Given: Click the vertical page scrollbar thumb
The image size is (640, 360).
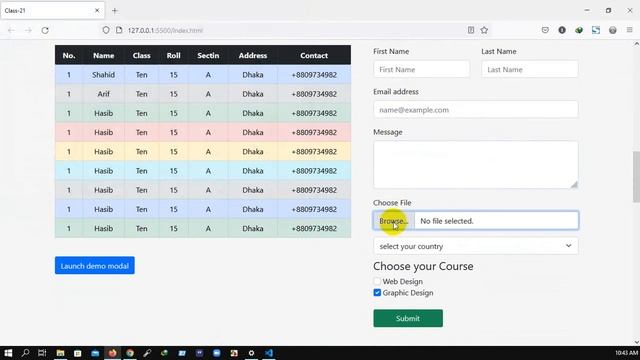Looking at the screenshot, I should tap(636, 176).
